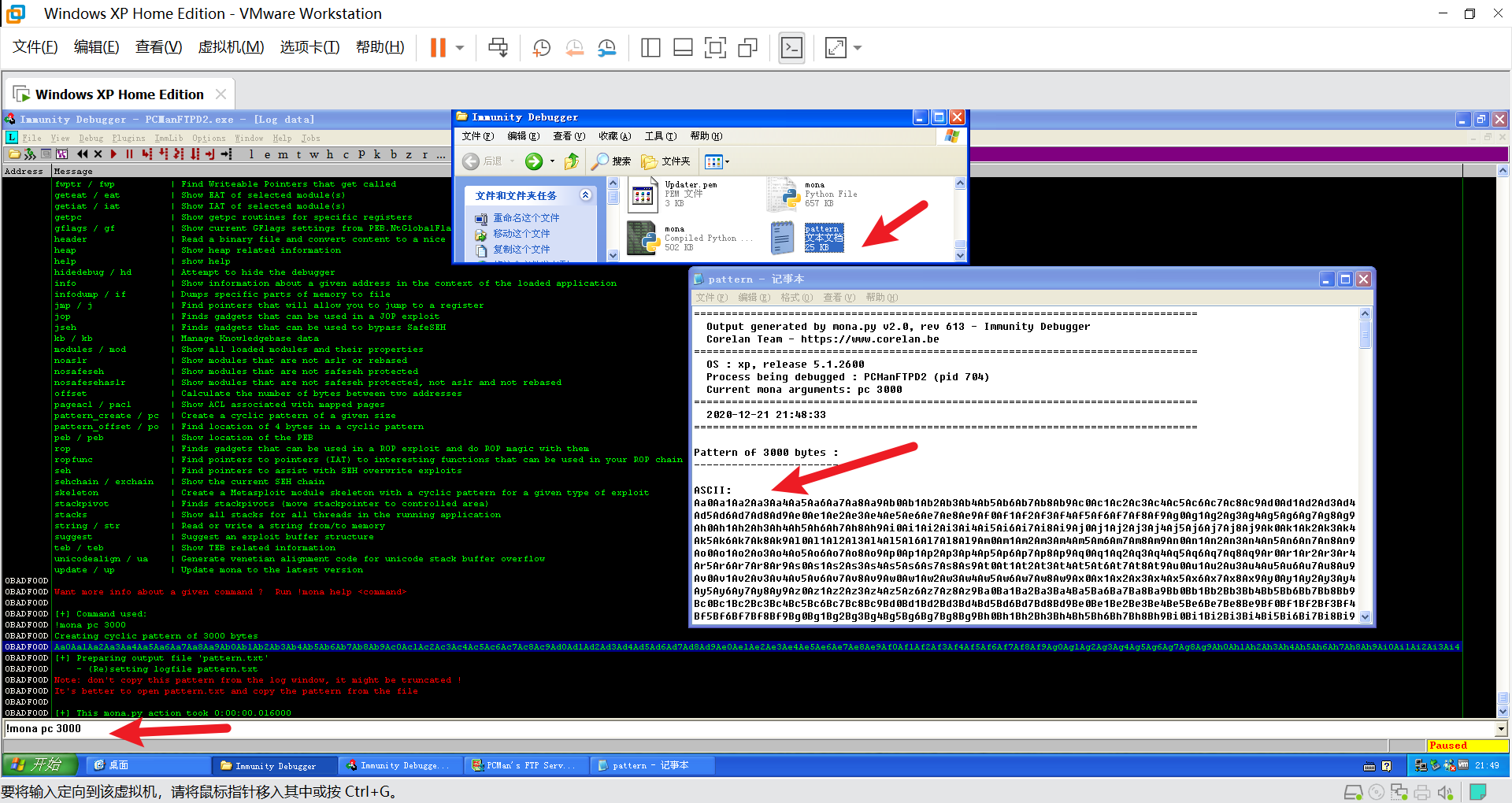Click the VMware orange pause VM button
The height and width of the screenshot is (803, 1512).
(438, 48)
